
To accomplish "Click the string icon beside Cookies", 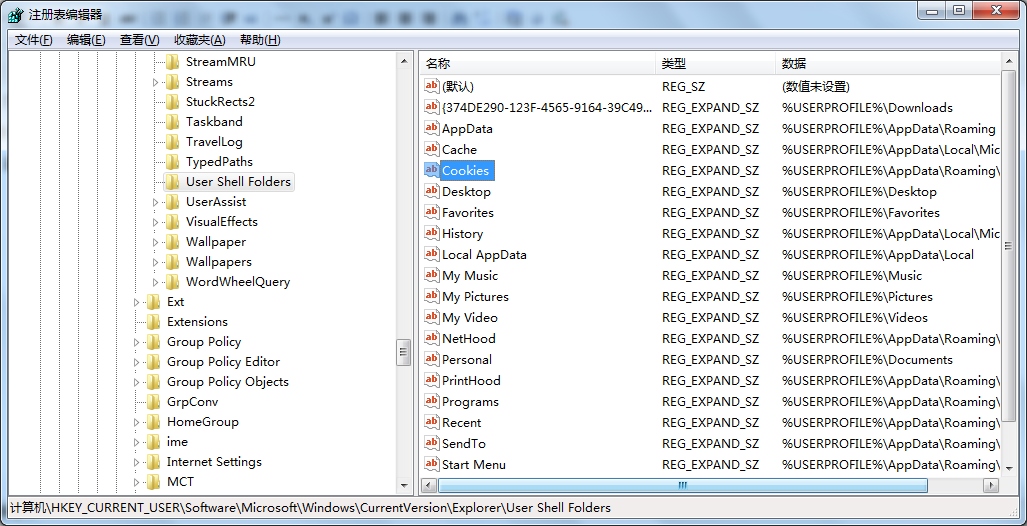I will 432,170.
